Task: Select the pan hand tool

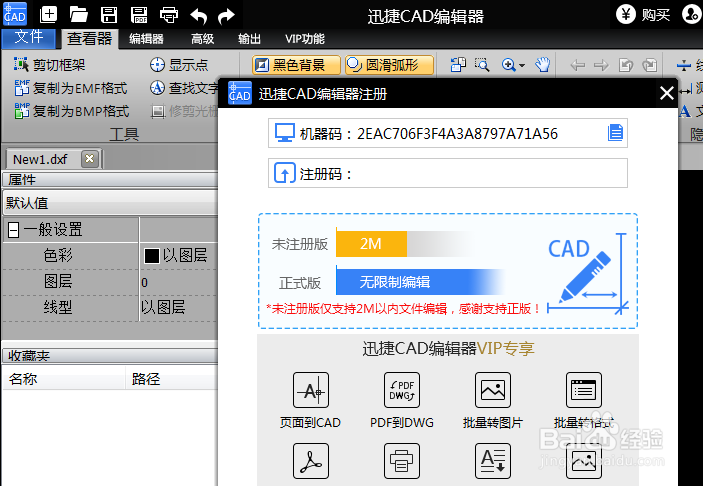Action: [542, 65]
